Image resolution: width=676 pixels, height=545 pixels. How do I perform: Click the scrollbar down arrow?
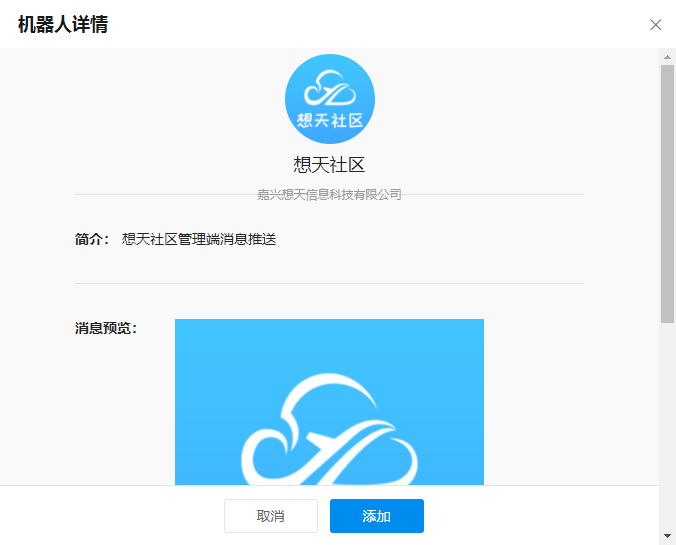tap(667, 536)
